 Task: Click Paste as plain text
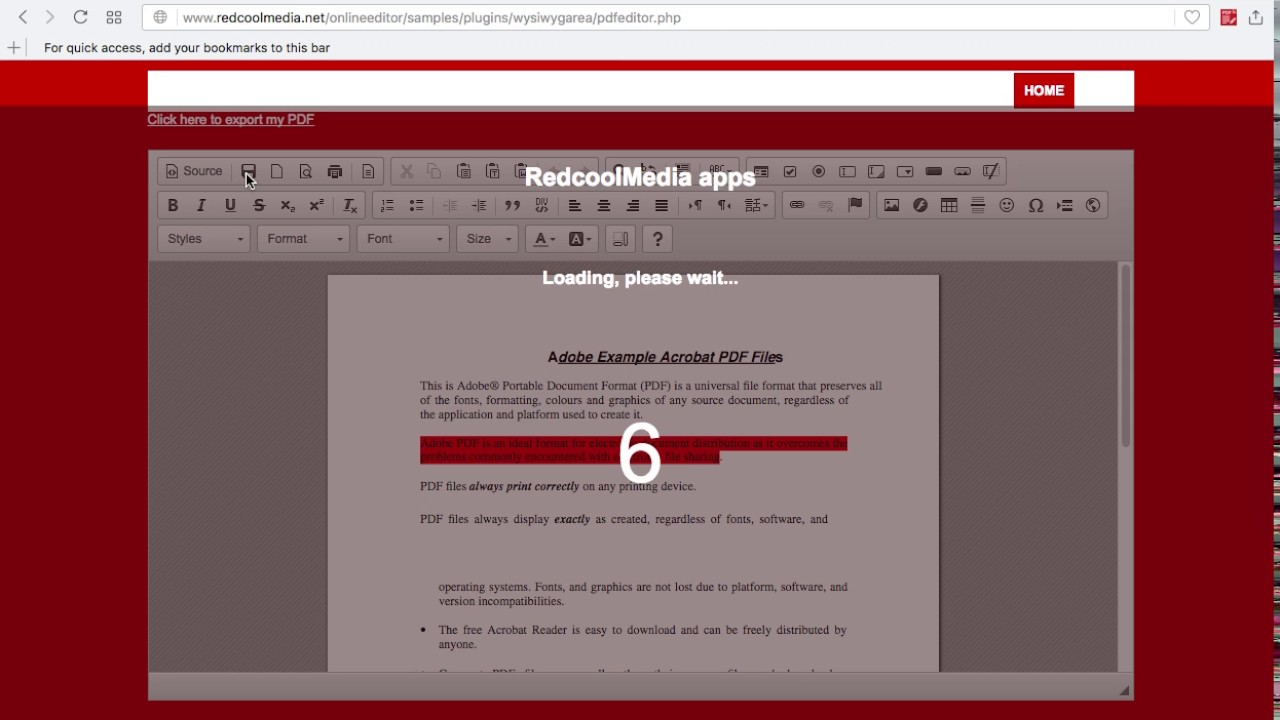coord(492,171)
